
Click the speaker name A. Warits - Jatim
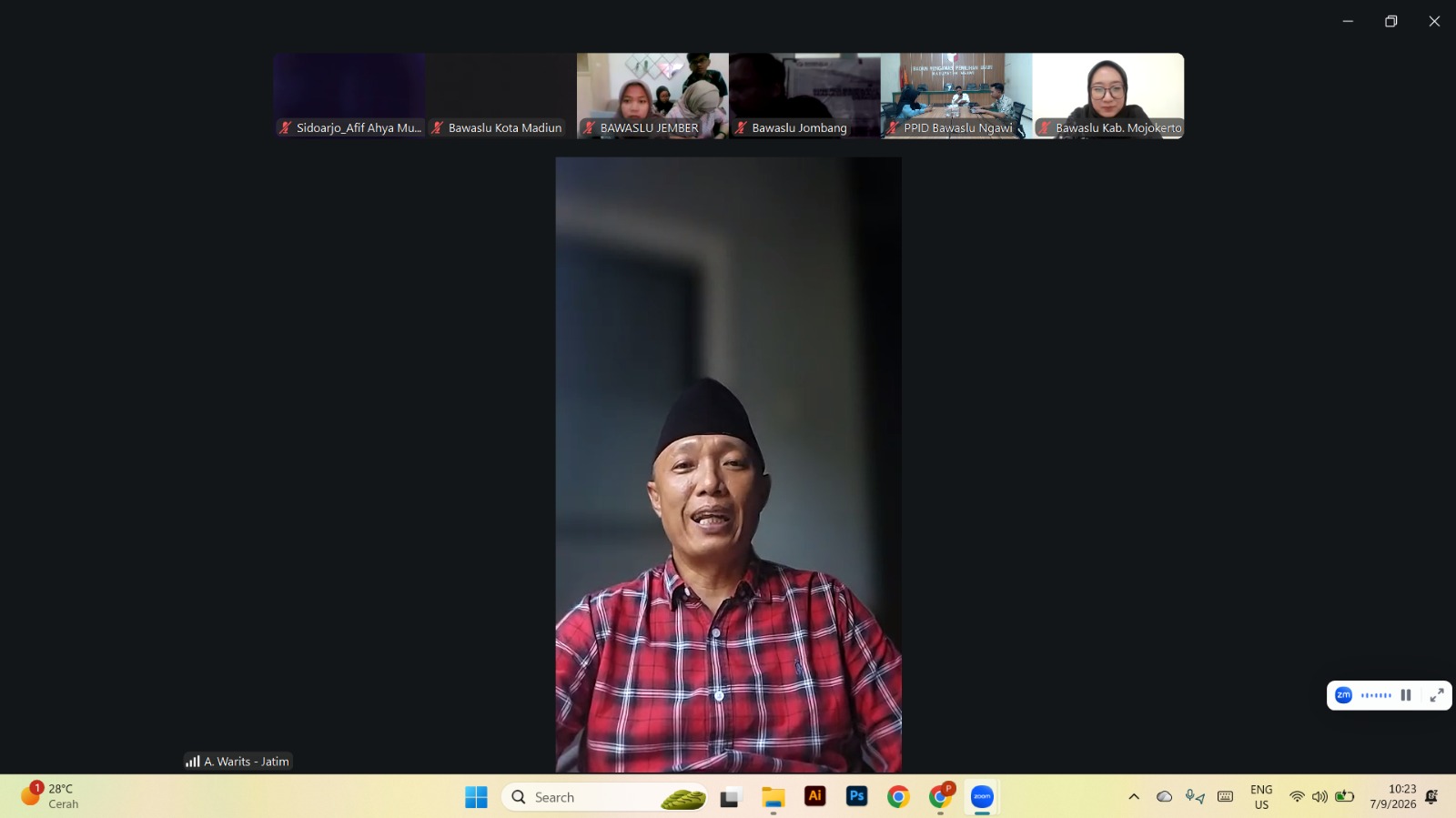pyautogui.click(x=247, y=762)
